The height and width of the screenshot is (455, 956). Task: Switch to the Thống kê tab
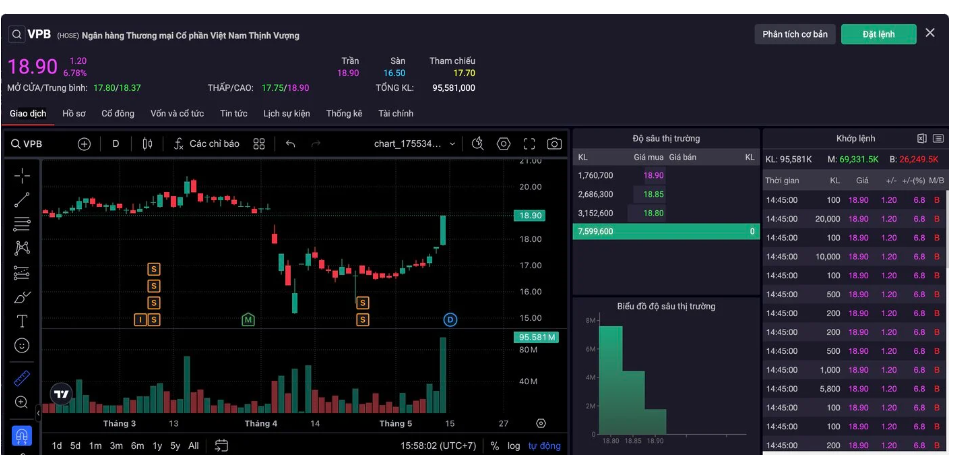click(x=344, y=113)
